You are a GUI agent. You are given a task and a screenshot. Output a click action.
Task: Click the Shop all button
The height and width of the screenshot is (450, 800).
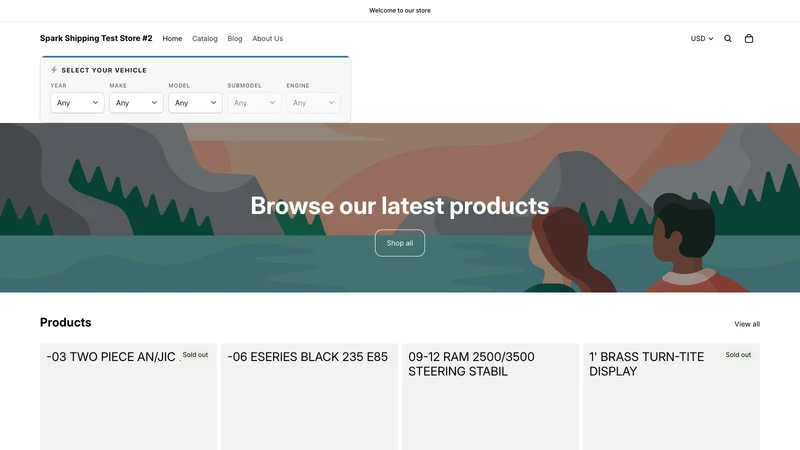pyautogui.click(x=399, y=243)
